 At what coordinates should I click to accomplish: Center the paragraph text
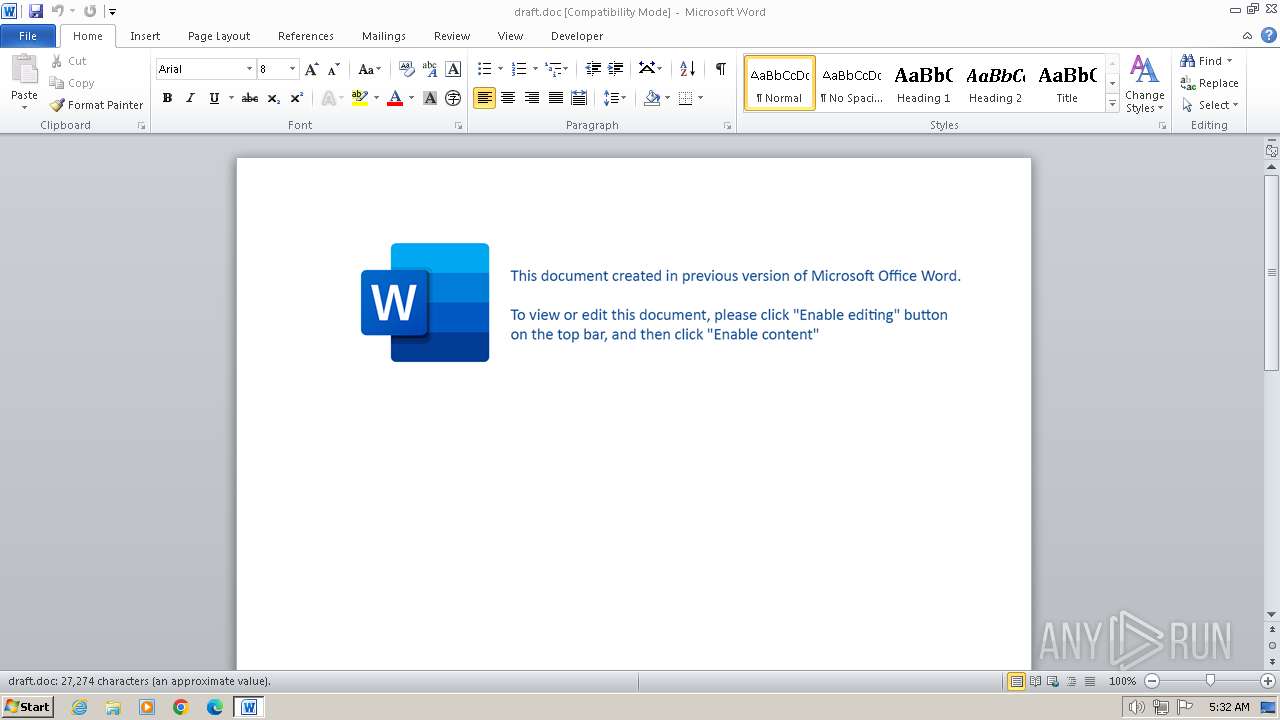click(508, 98)
